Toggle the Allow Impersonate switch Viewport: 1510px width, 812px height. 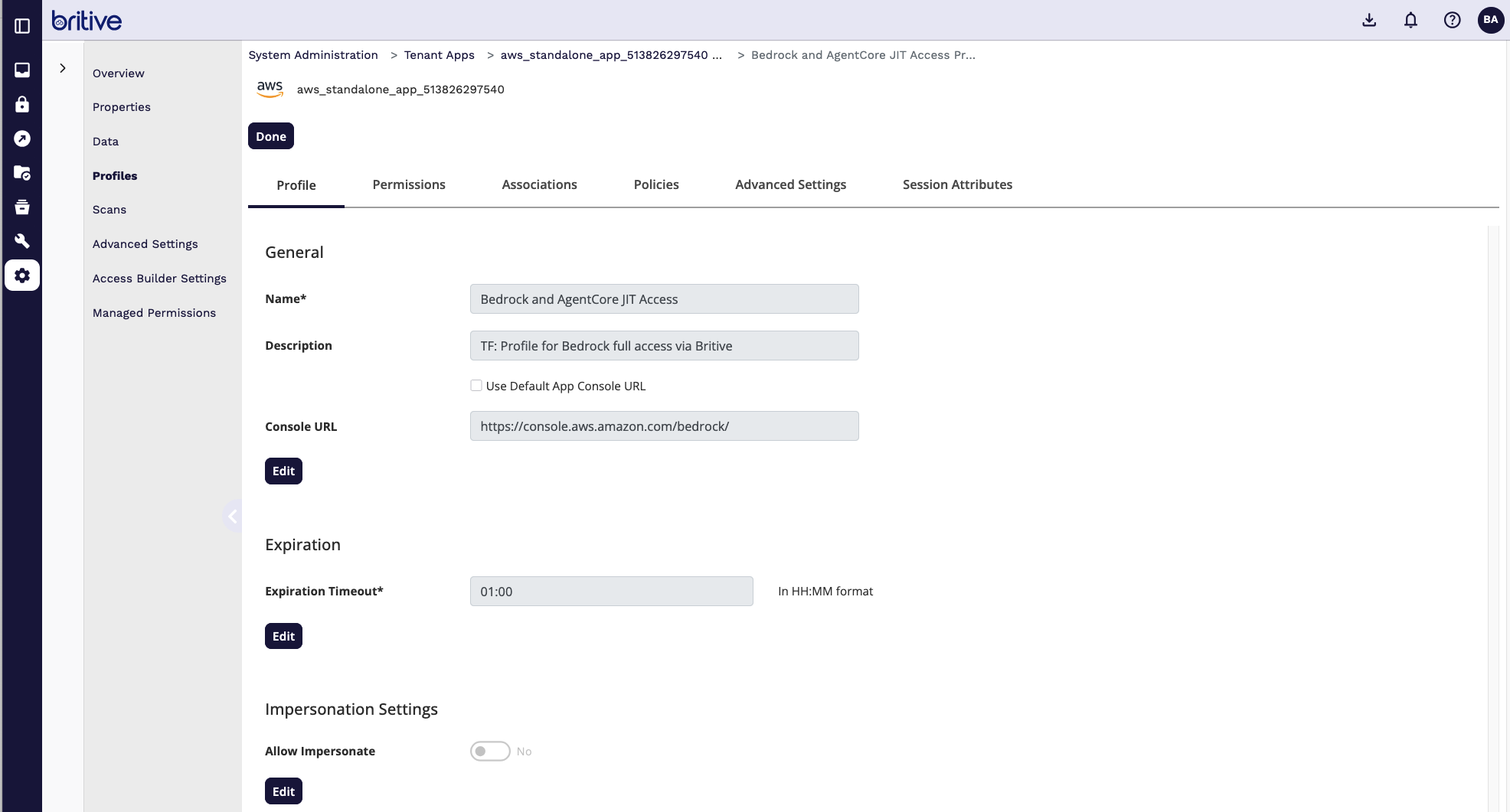pyautogui.click(x=490, y=752)
